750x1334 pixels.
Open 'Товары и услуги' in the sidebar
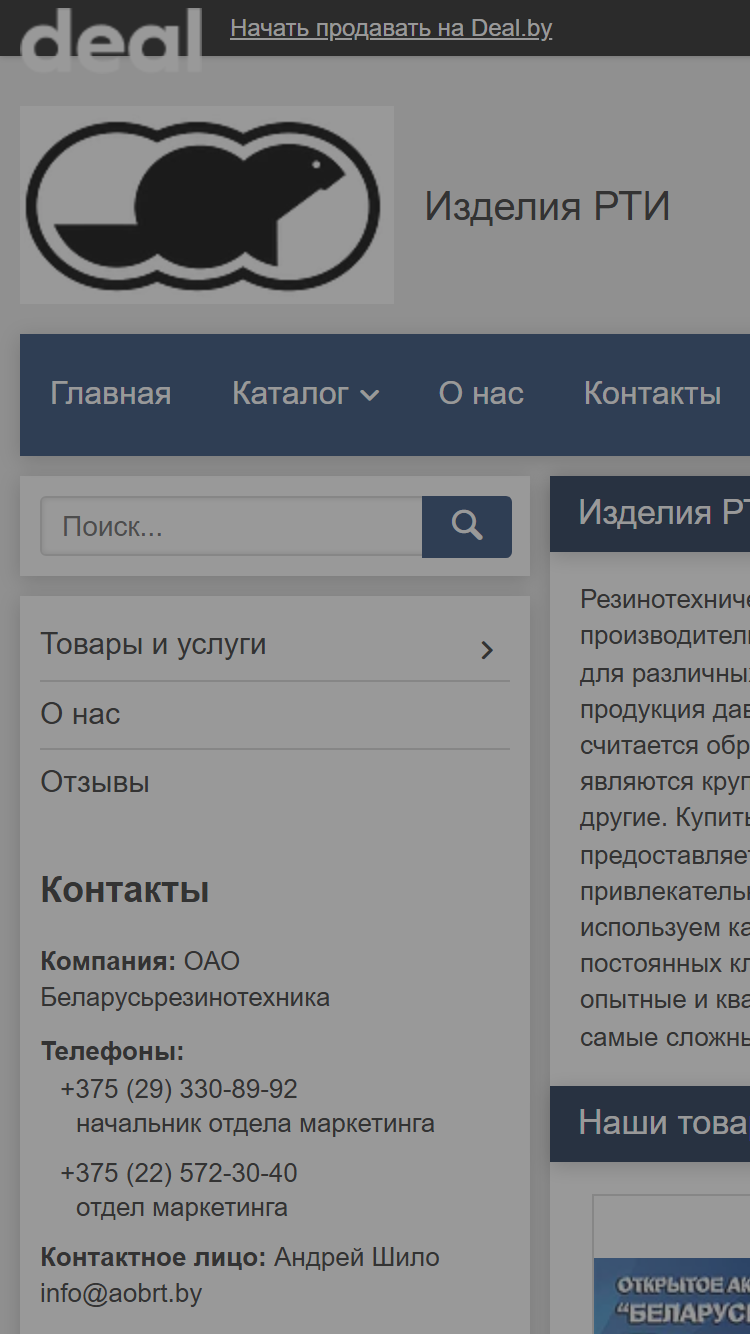[x=153, y=644]
